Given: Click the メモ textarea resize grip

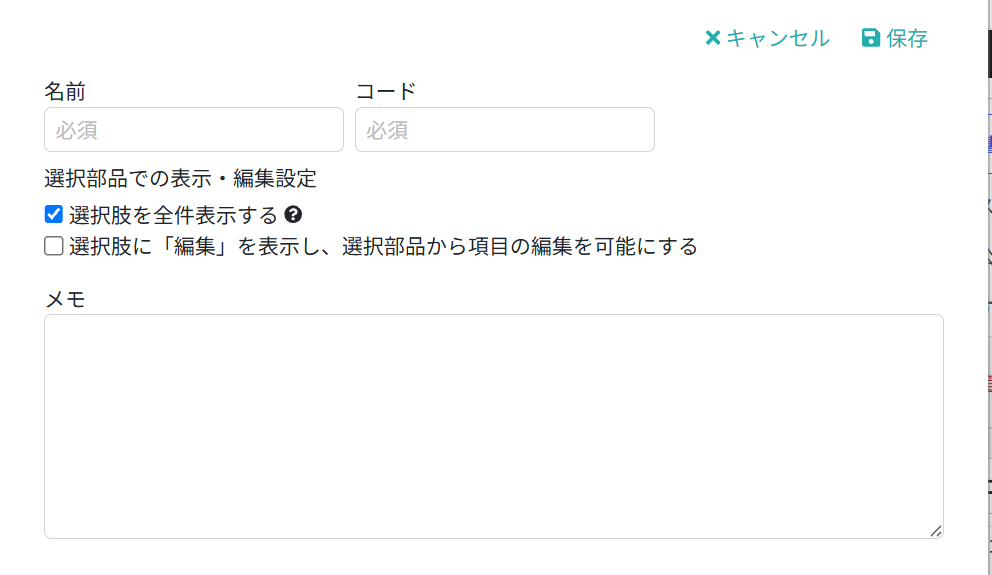Looking at the screenshot, I should coord(936,531).
